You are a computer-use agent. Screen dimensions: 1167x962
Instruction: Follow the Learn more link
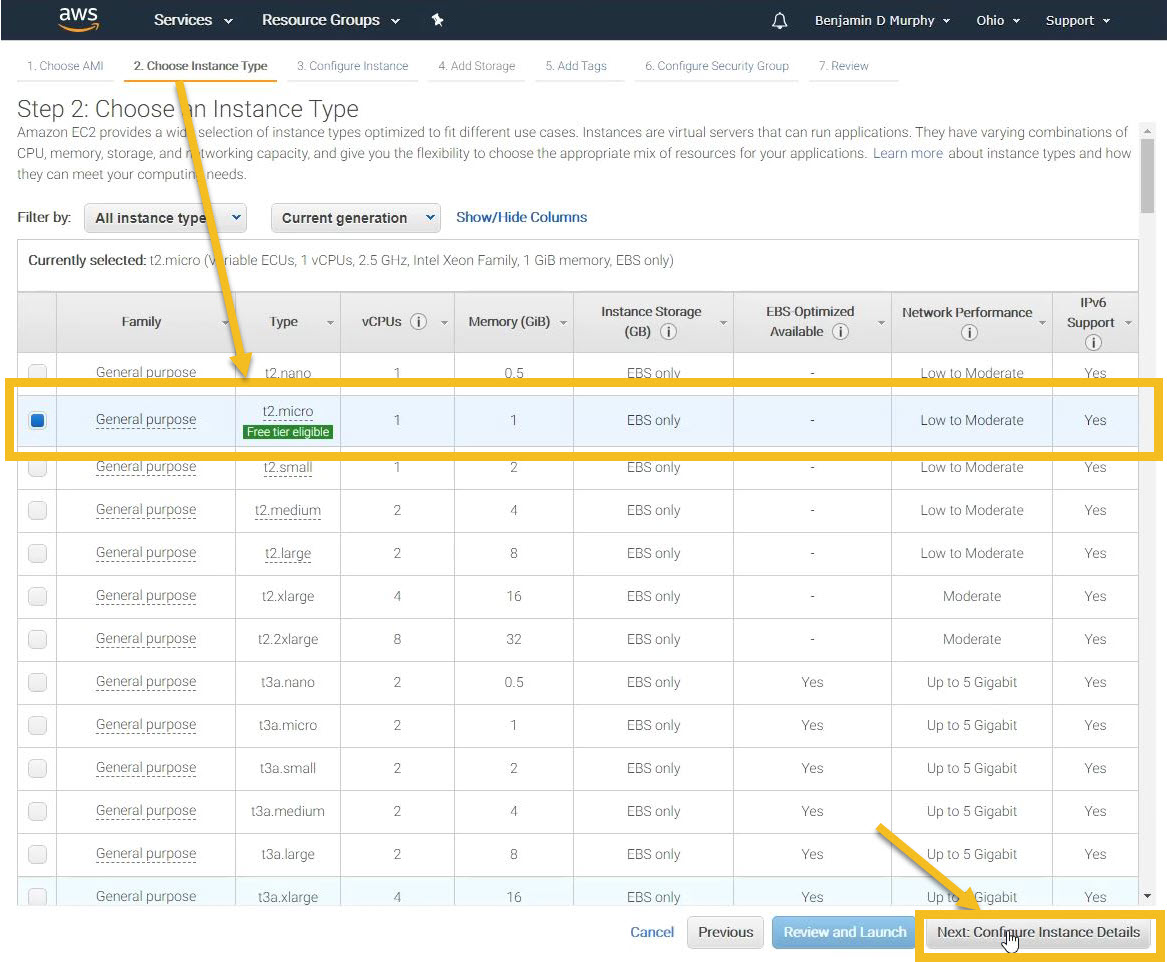coord(907,153)
